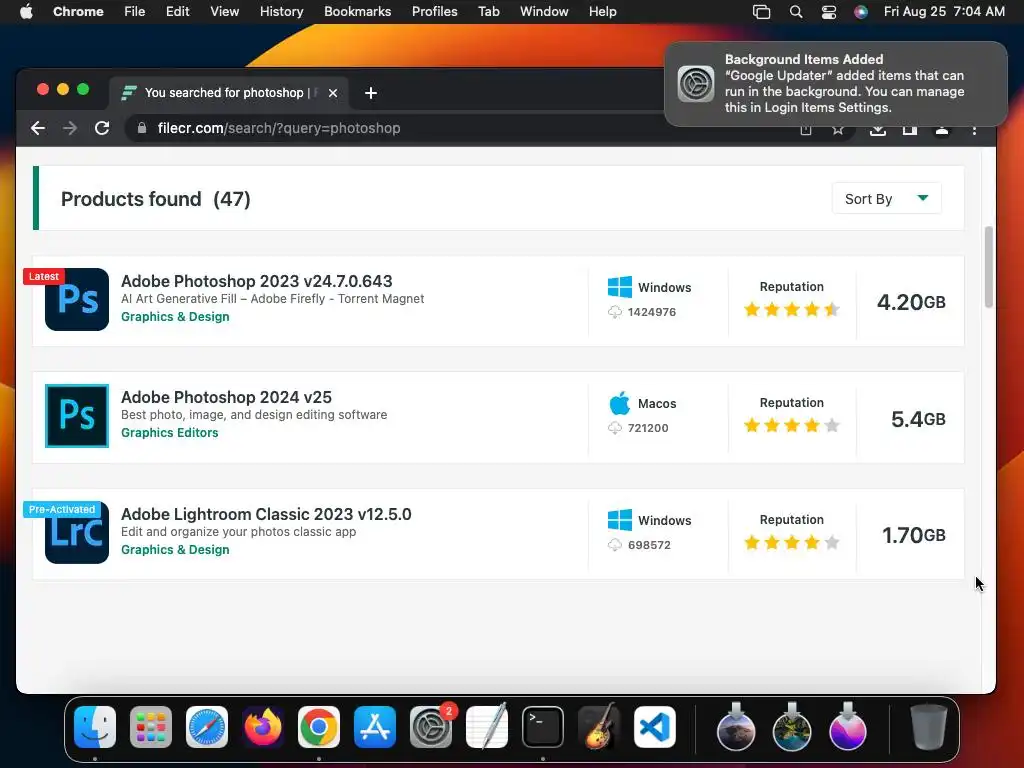Click the Lightroom Classic LrC icon
Screen dimensions: 1024x768
[77, 533]
